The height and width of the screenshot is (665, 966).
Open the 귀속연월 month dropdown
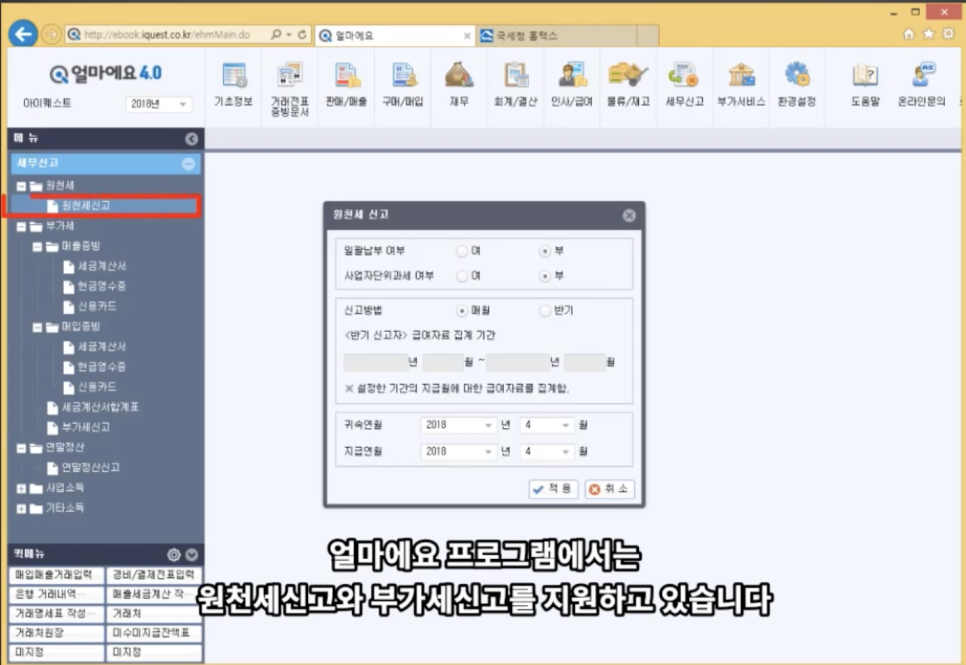tap(547, 425)
